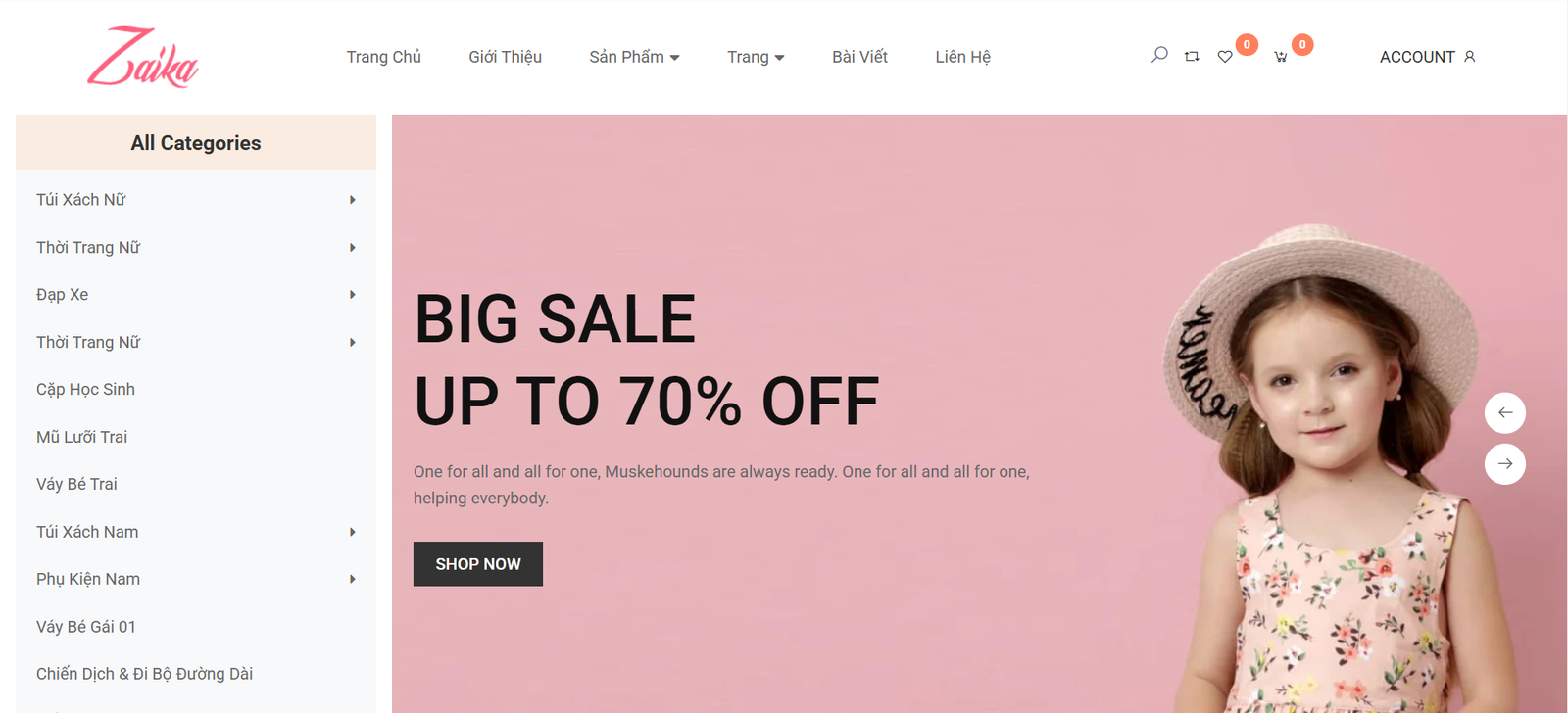Click the SHOP NOW button
The height and width of the screenshot is (713, 1568).
pyautogui.click(x=478, y=564)
